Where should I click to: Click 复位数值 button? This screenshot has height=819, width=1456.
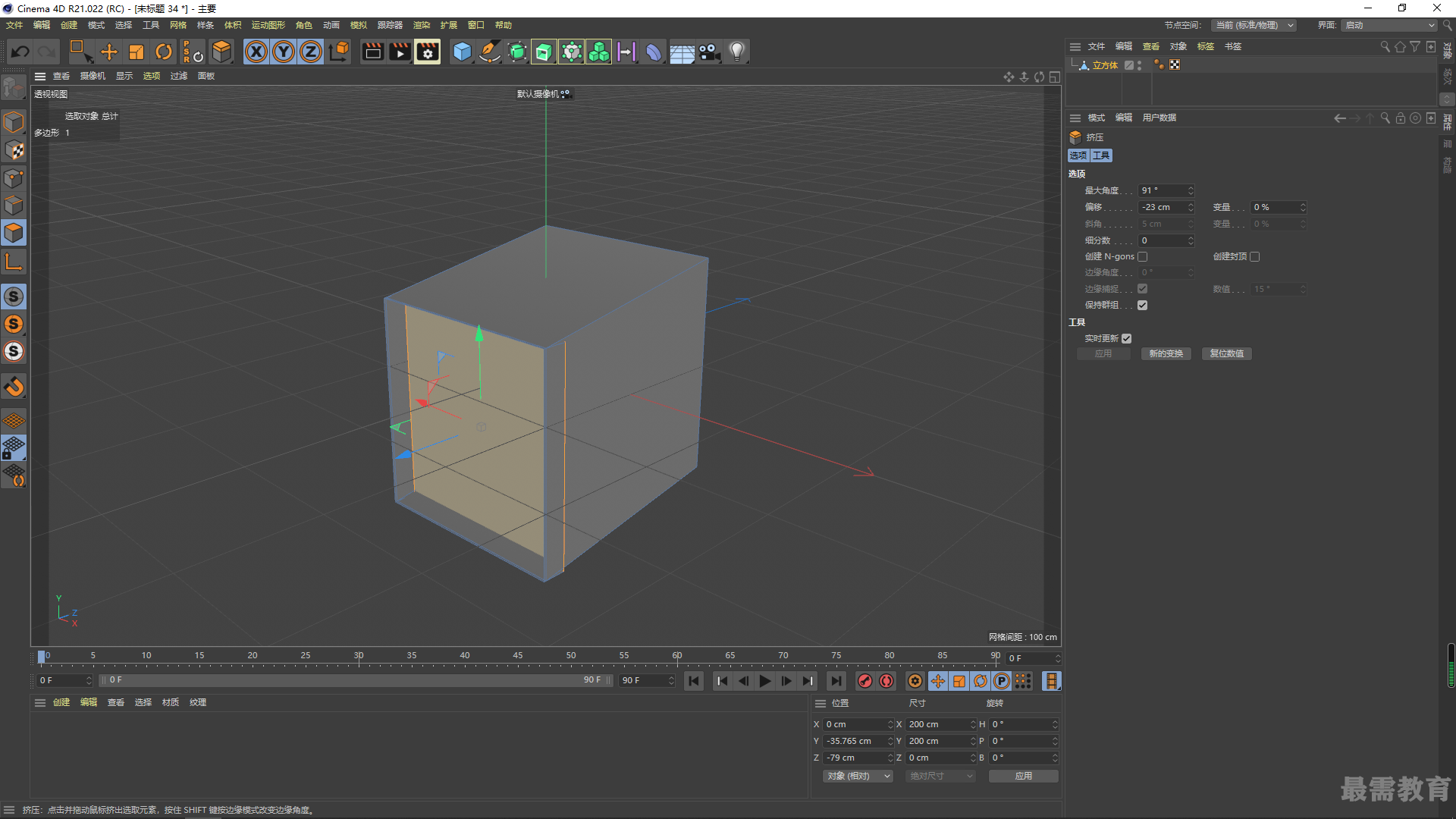[x=1227, y=354]
